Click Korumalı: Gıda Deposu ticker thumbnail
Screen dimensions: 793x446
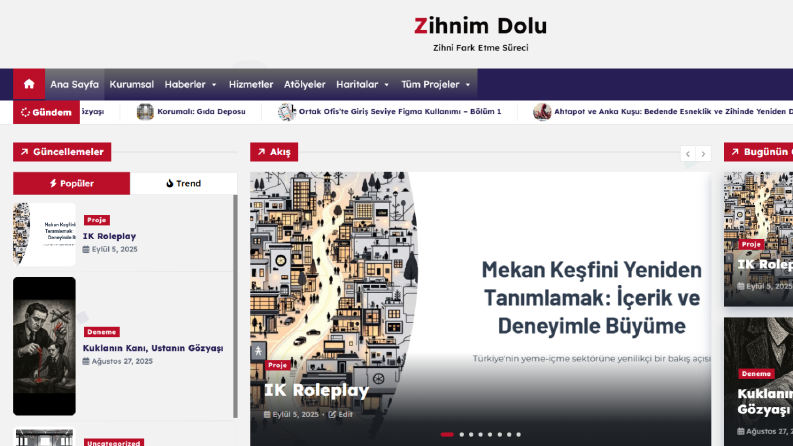click(145, 111)
